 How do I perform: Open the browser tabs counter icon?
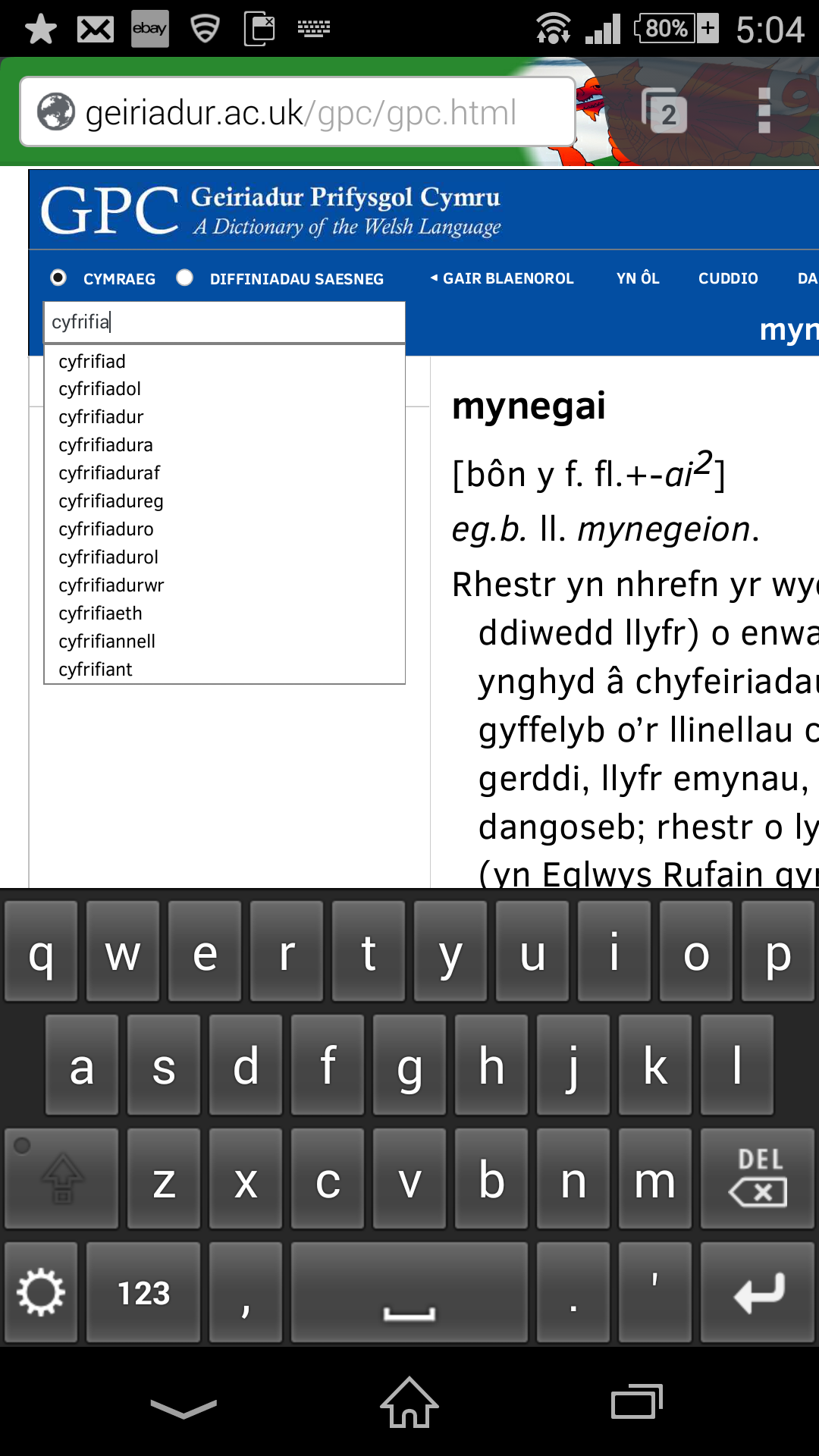666,112
